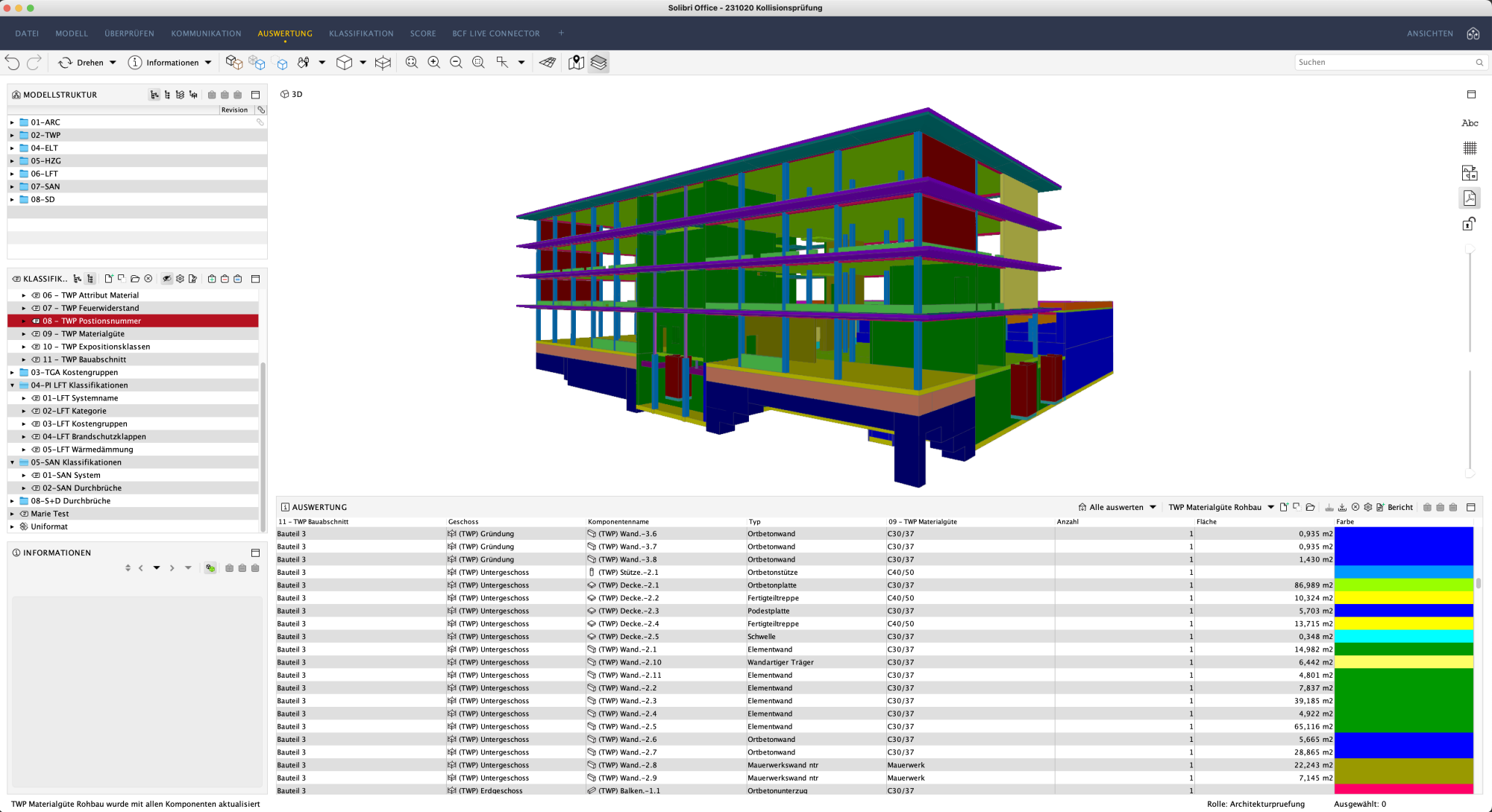Switch to the KOMMUNIKATION tab
Image resolution: width=1492 pixels, height=812 pixels.
(206, 34)
